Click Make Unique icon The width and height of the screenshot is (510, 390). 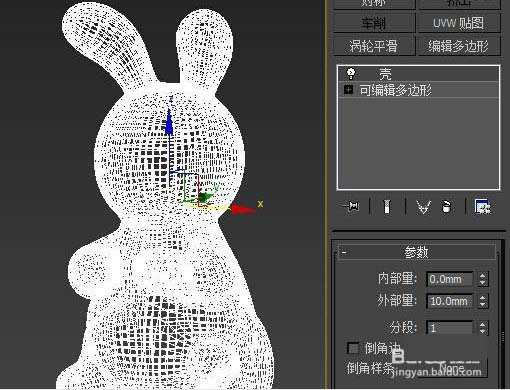(x=423, y=207)
